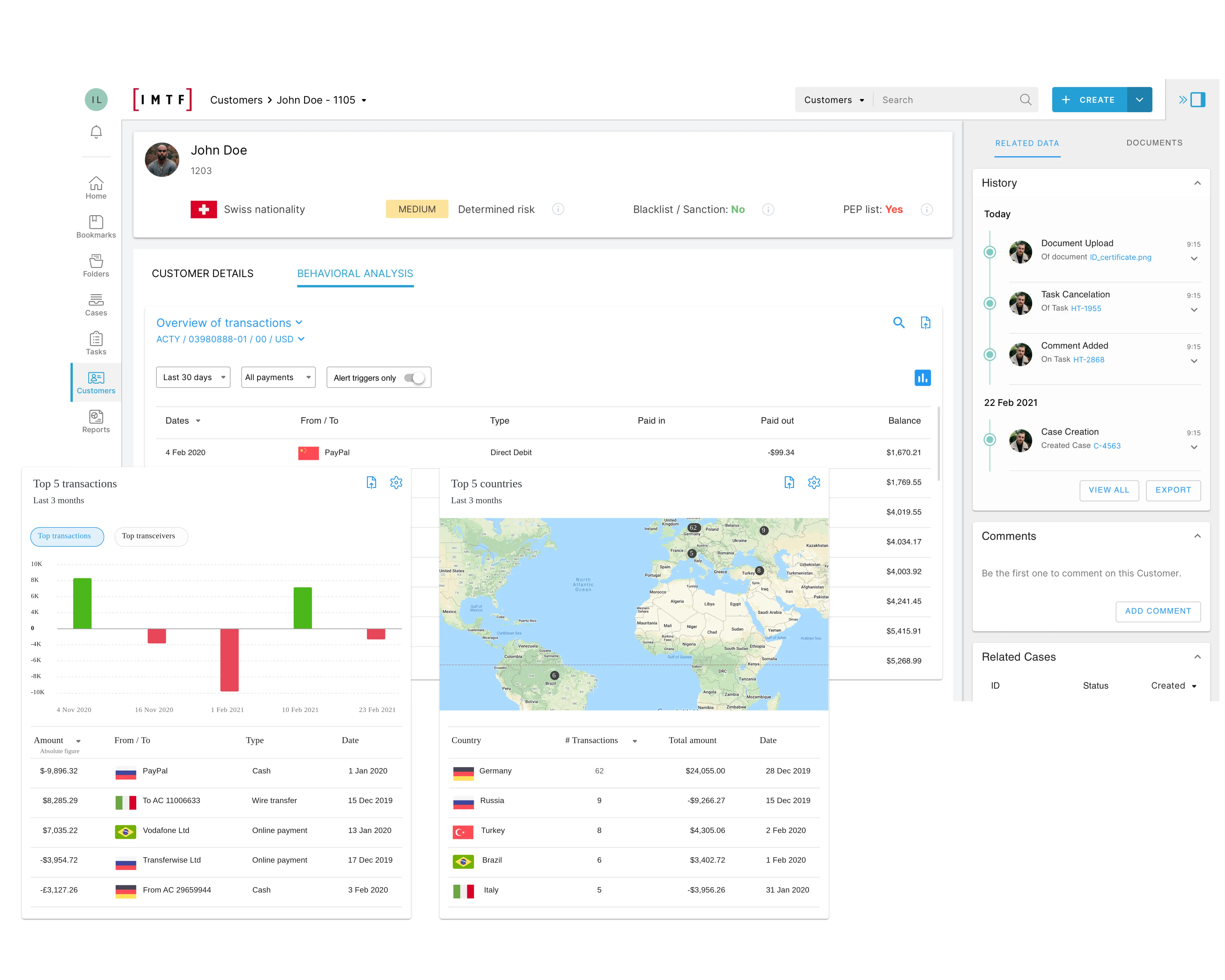The image size is (1225, 980).
Task: Go to Bookmarks in sidebar
Action: click(x=96, y=227)
